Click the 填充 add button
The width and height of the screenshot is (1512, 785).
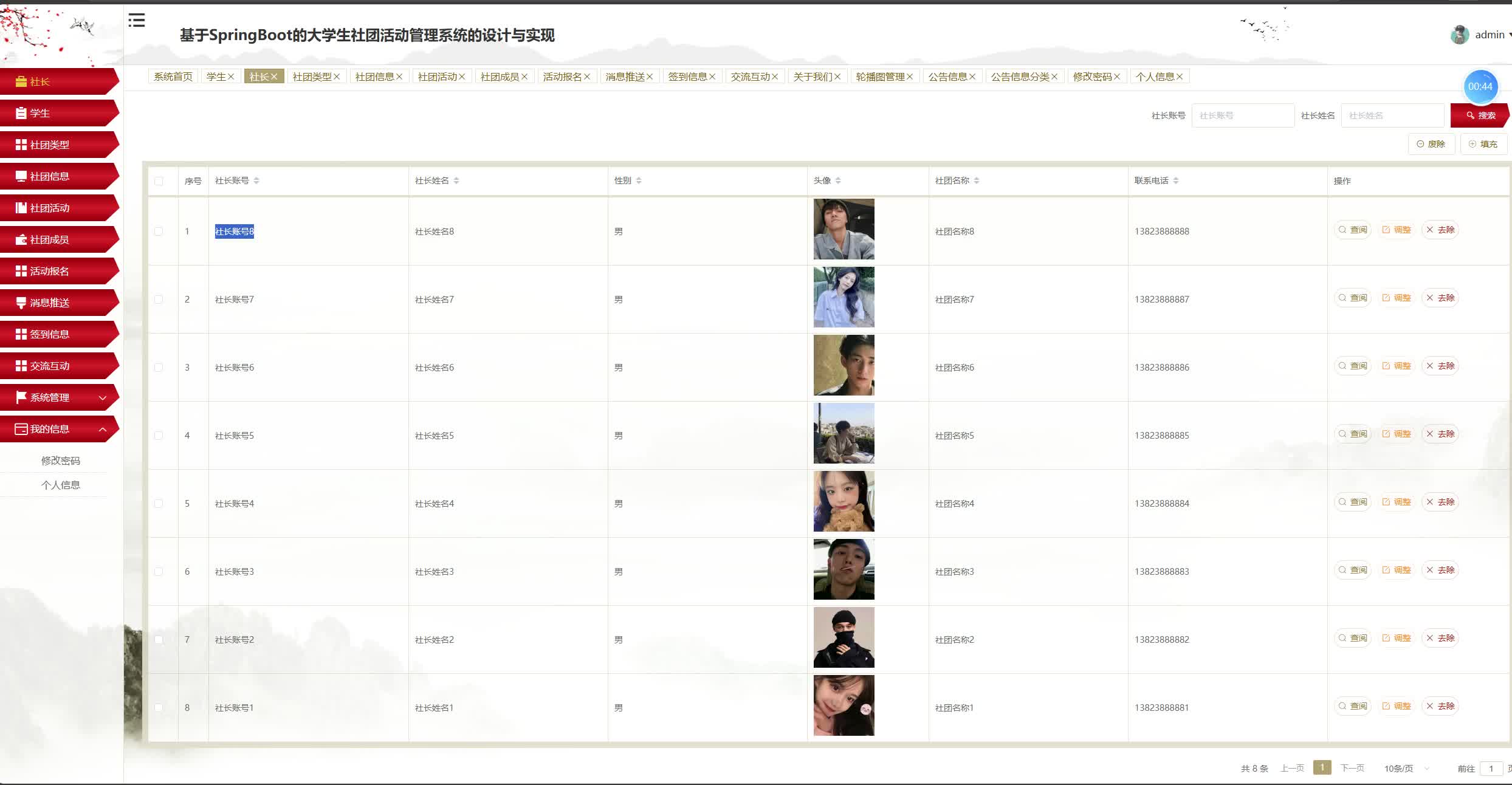tap(1483, 144)
